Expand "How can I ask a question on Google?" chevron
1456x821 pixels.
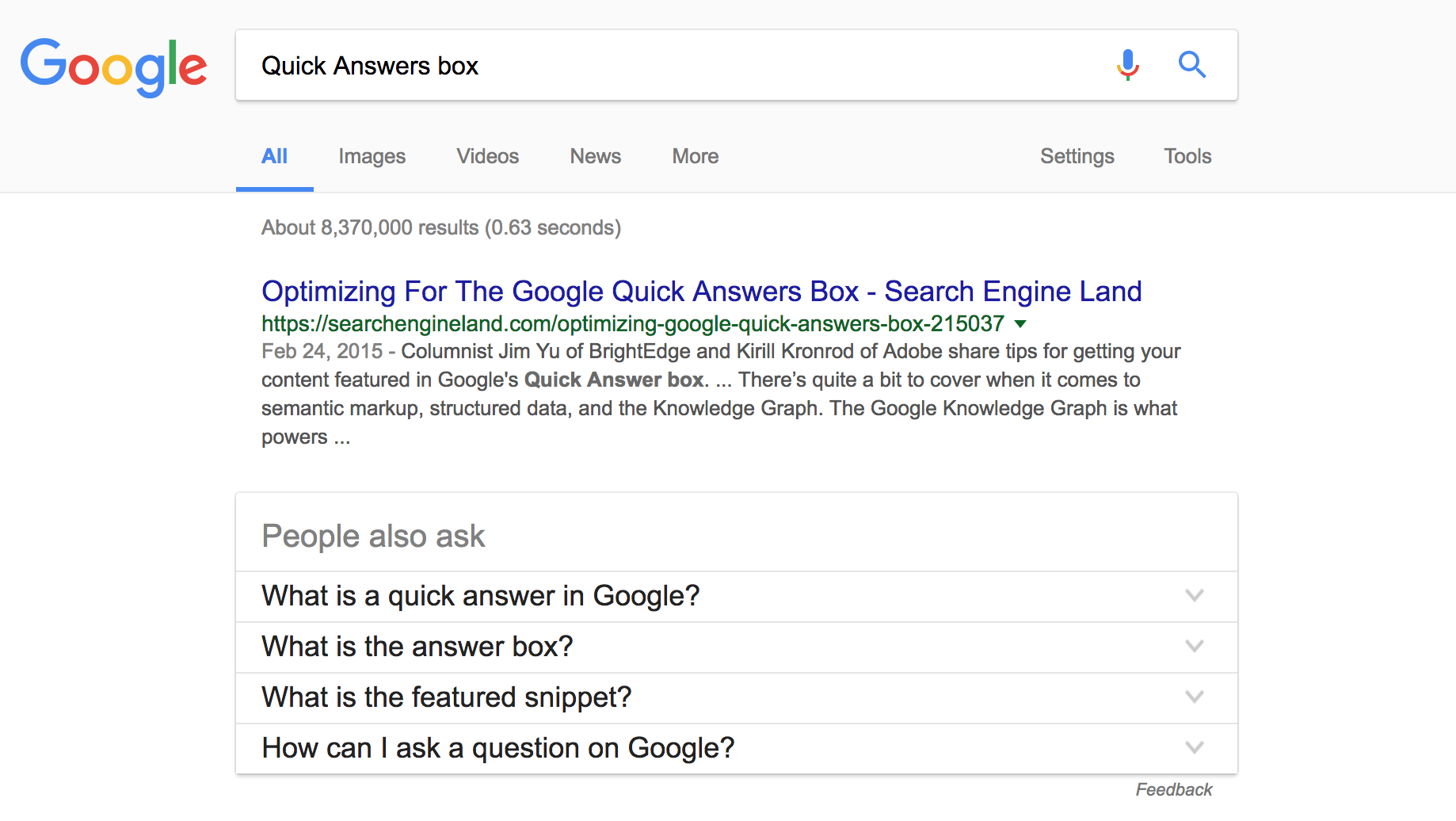tap(1194, 747)
